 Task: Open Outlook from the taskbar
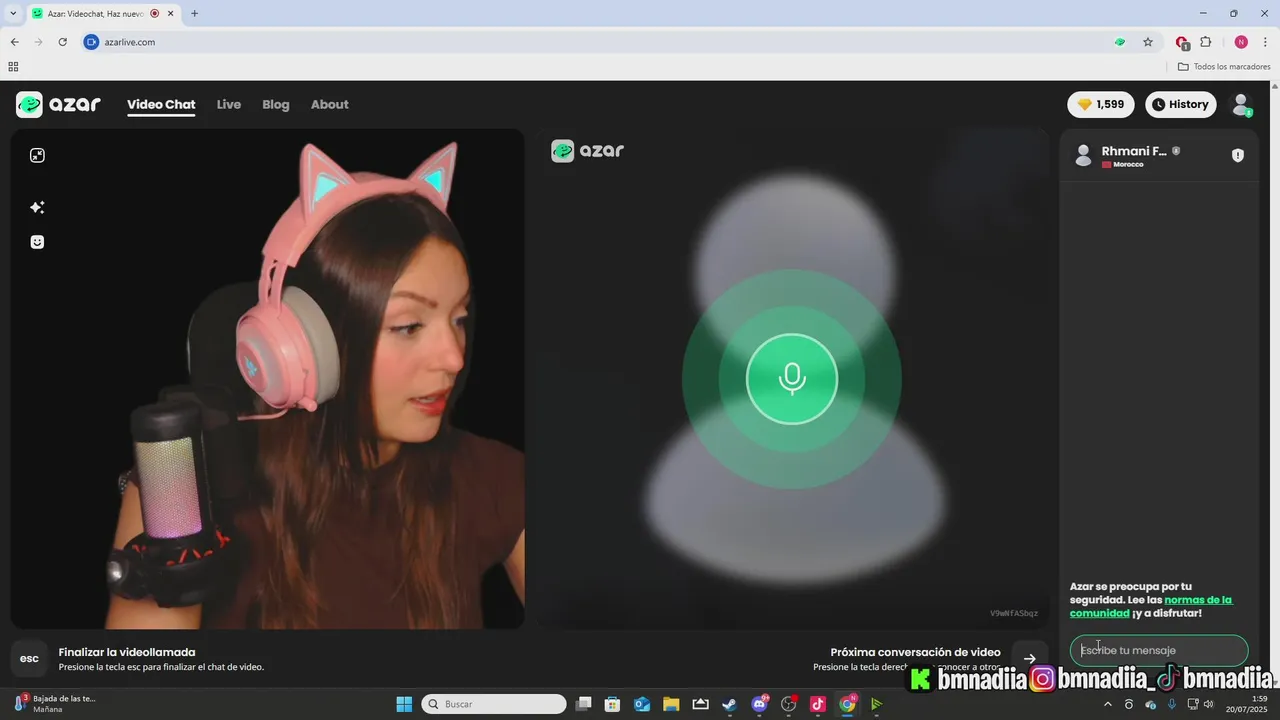642,704
